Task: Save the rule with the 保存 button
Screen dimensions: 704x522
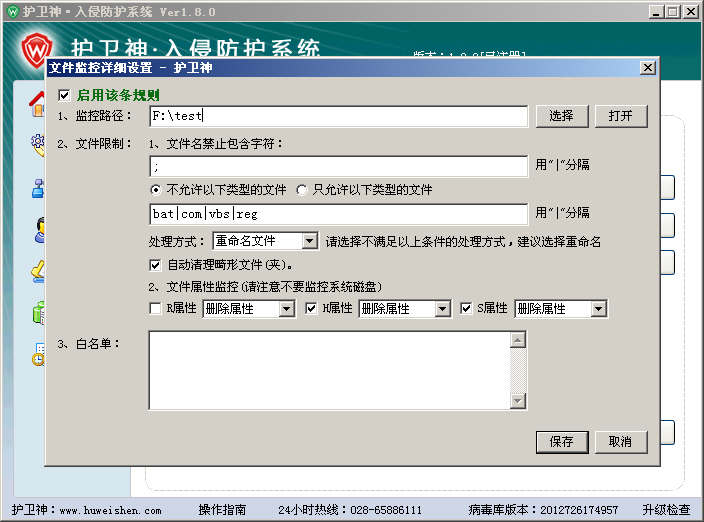Action: pyautogui.click(x=562, y=442)
